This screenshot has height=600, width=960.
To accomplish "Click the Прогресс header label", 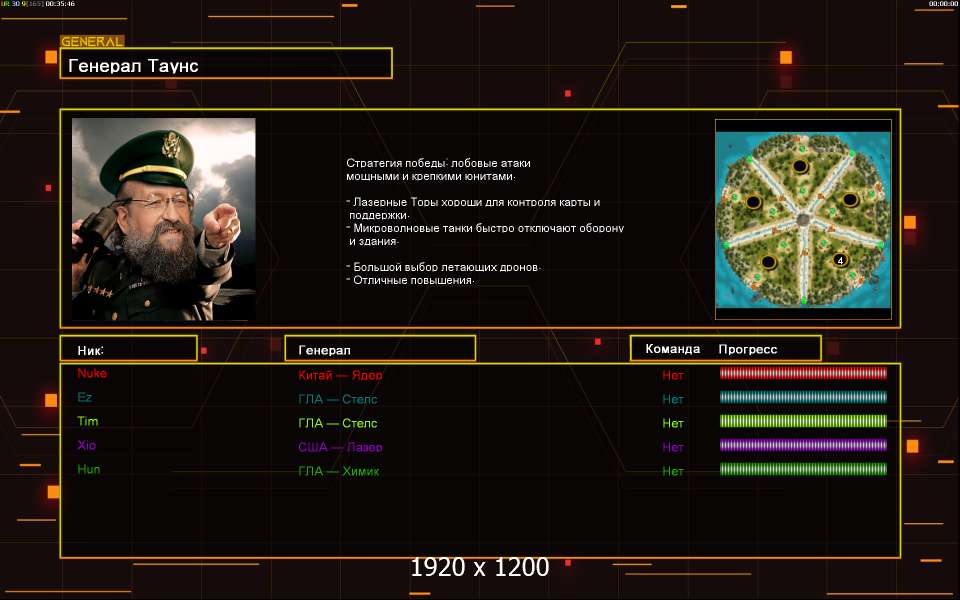I will click(x=748, y=349).
